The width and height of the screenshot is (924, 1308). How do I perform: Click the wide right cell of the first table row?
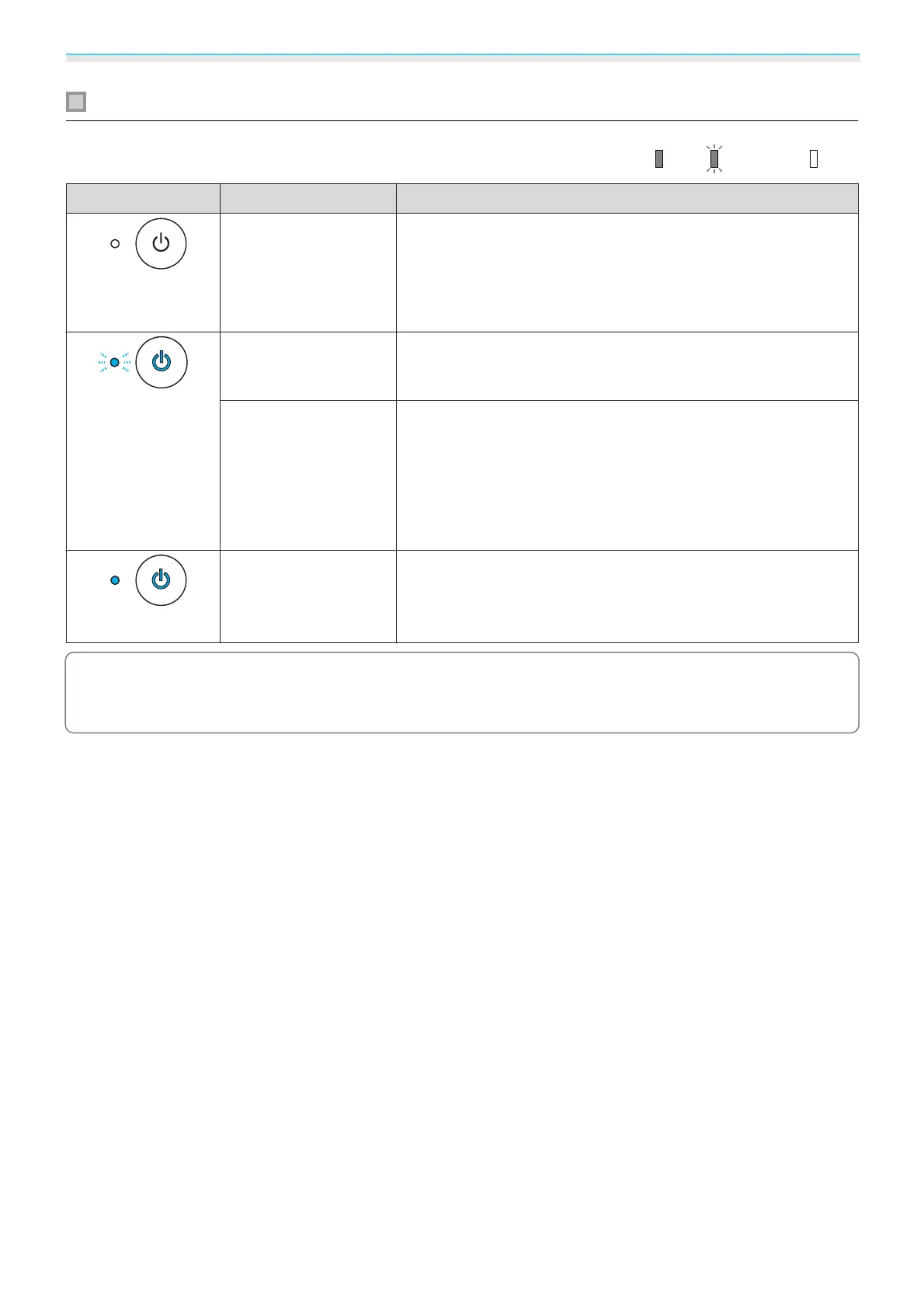pos(627,272)
